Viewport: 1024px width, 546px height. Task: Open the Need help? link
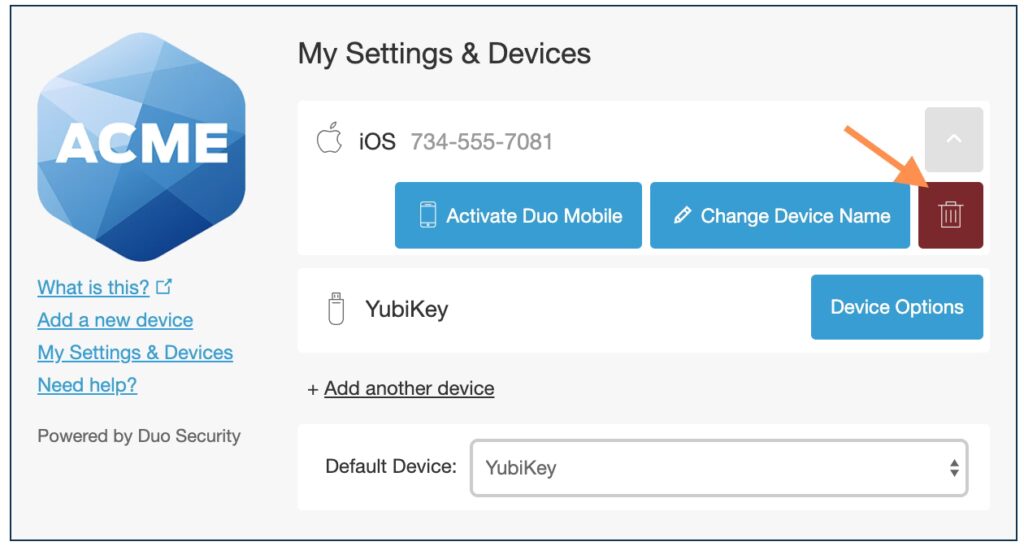click(87, 385)
